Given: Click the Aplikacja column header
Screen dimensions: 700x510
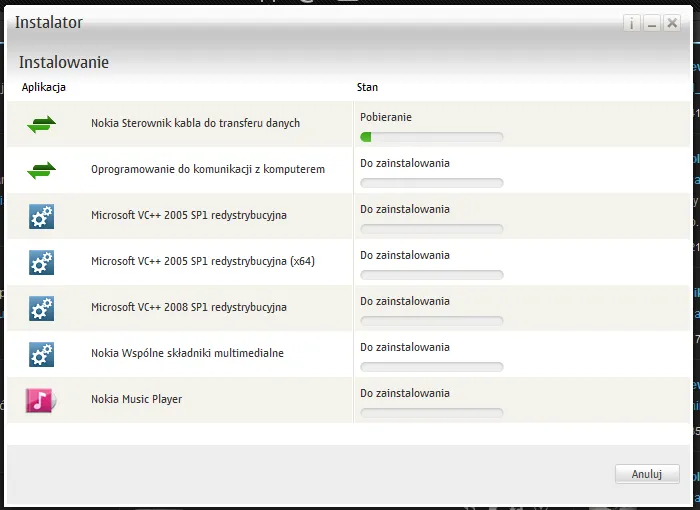Looking at the screenshot, I should click(44, 87).
